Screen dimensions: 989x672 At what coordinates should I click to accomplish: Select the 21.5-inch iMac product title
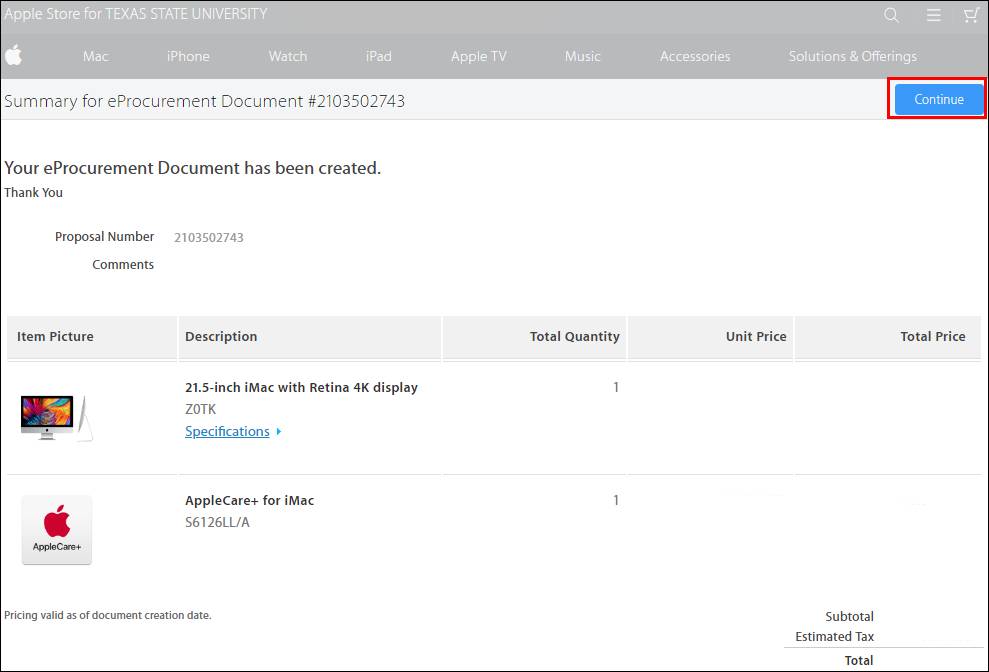(x=301, y=387)
